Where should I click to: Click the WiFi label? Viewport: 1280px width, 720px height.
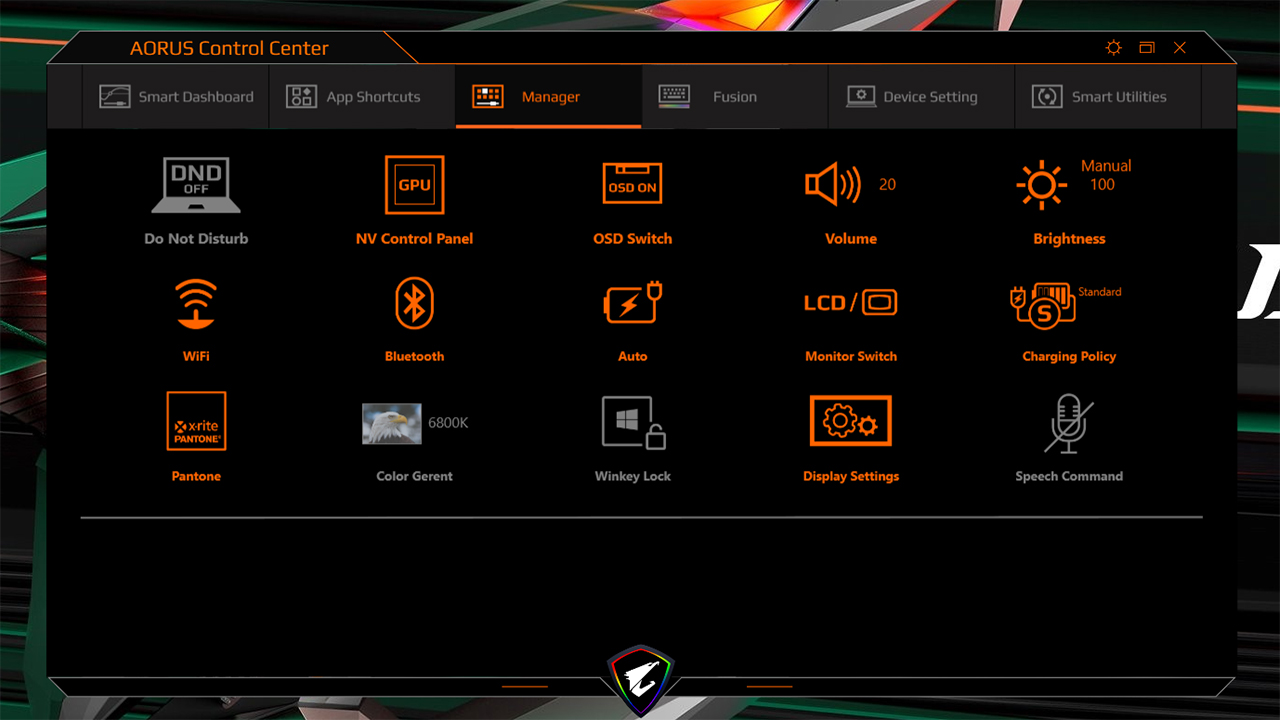coord(196,357)
